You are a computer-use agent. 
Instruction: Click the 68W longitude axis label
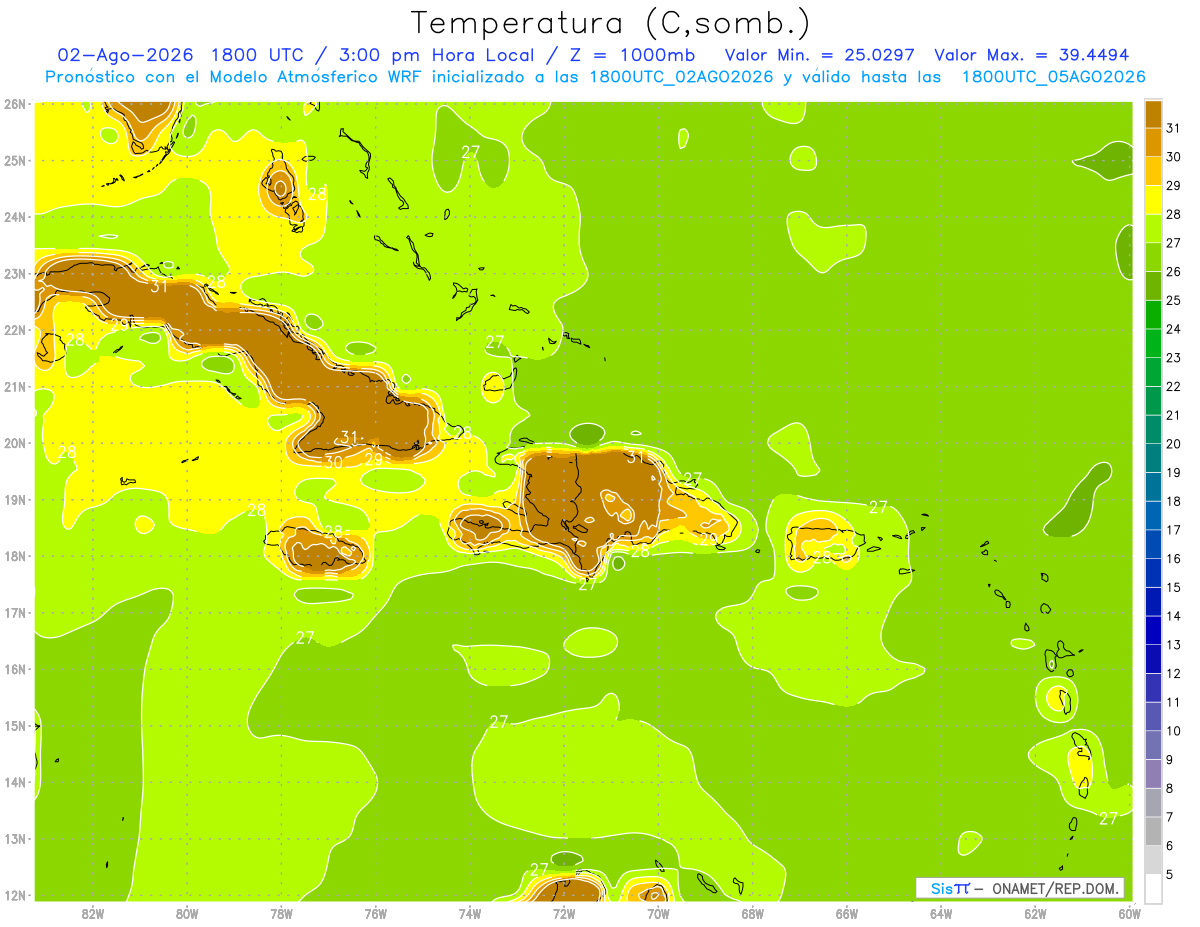pyautogui.click(x=752, y=913)
